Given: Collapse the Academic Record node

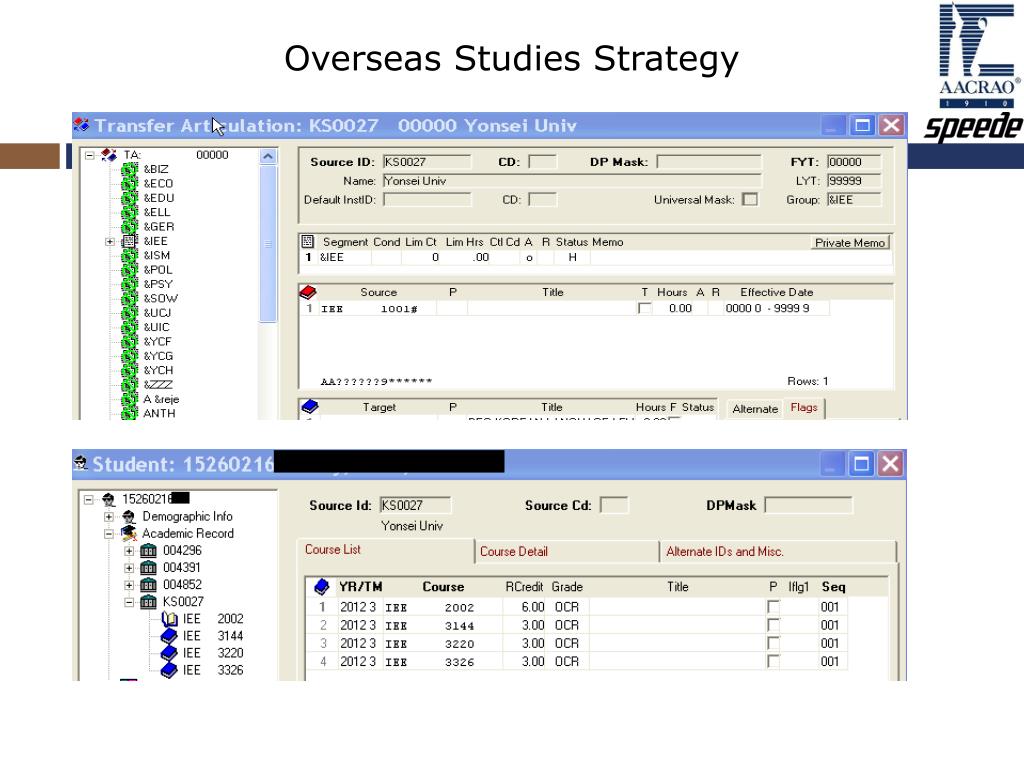Looking at the screenshot, I should tap(108, 534).
